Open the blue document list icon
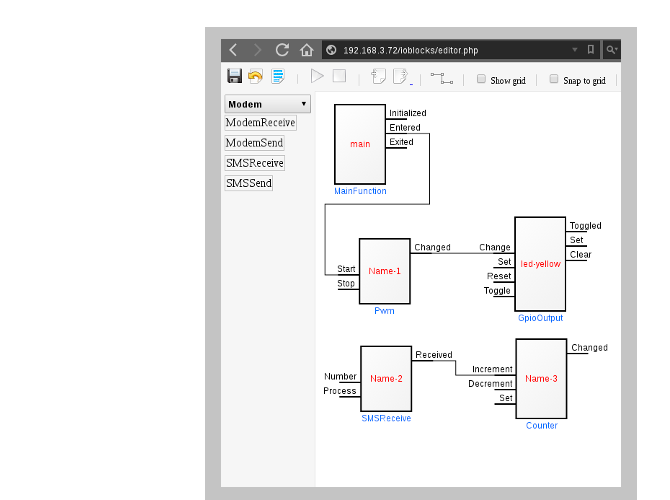Viewport: 670px width, 500px height. (x=278, y=76)
